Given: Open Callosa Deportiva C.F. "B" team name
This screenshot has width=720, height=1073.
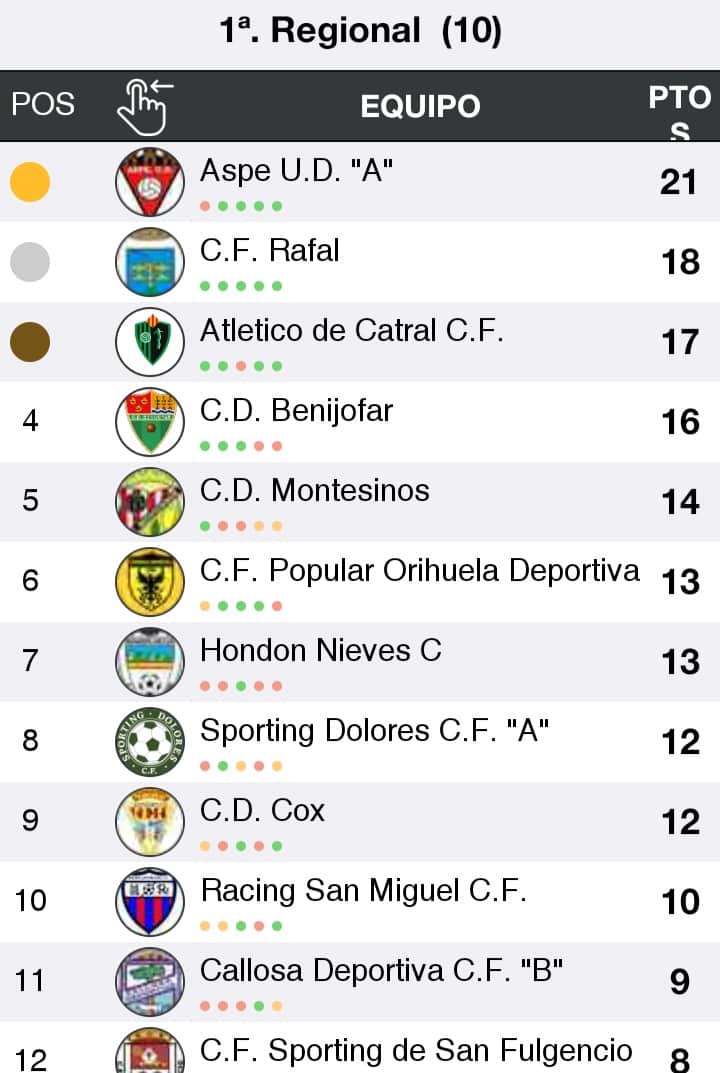Looking at the screenshot, I should coord(382,971).
